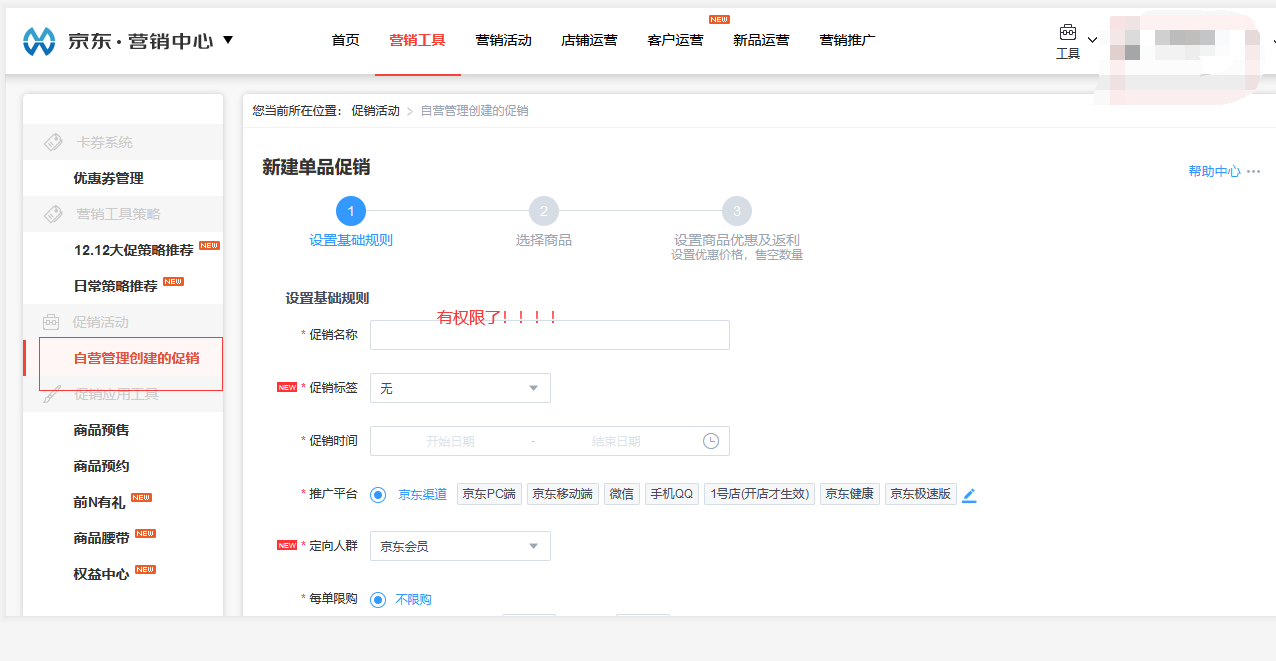Click the pencil edit icon beside 京东极速版
The image size is (1276, 661).
pyautogui.click(x=968, y=494)
